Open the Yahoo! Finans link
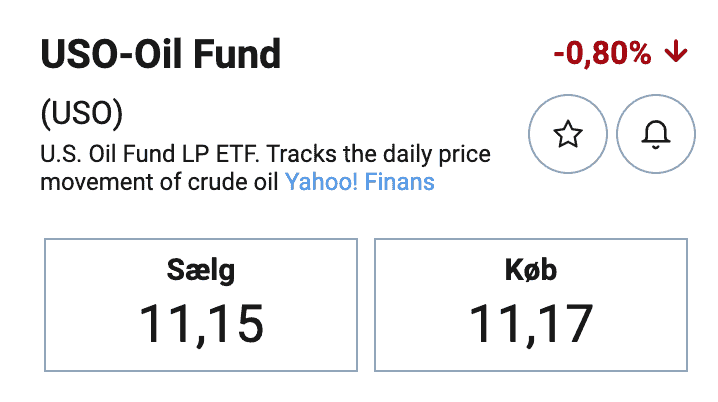The height and width of the screenshot is (402, 718). pos(359,182)
